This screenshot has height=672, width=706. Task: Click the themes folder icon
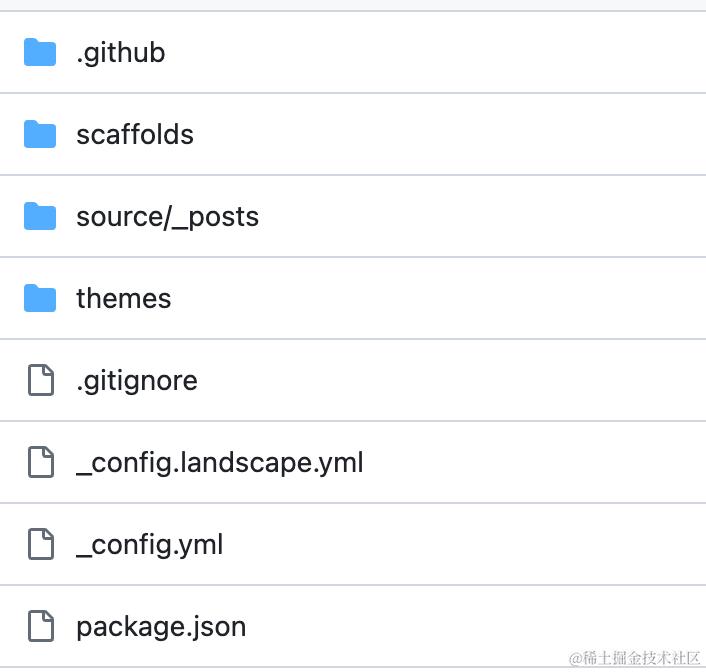click(x=40, y=298)
